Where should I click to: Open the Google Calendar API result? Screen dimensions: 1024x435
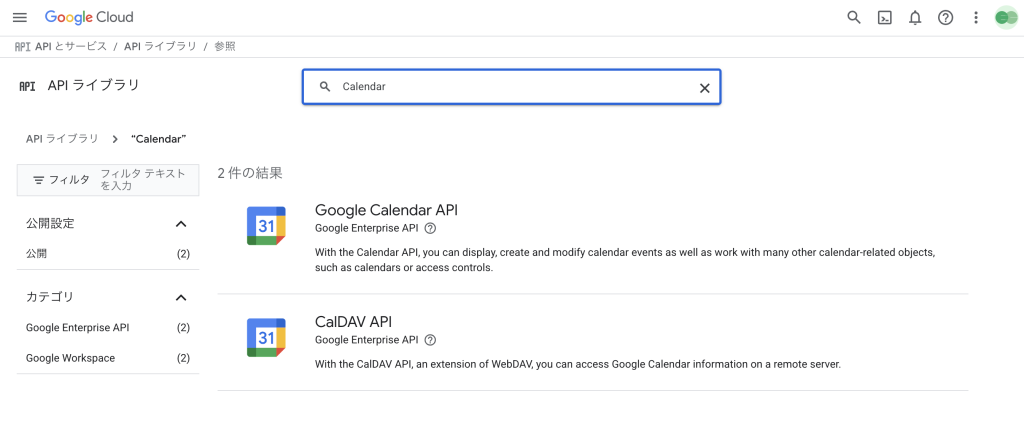pyautogui.click(x=387, y=210)
